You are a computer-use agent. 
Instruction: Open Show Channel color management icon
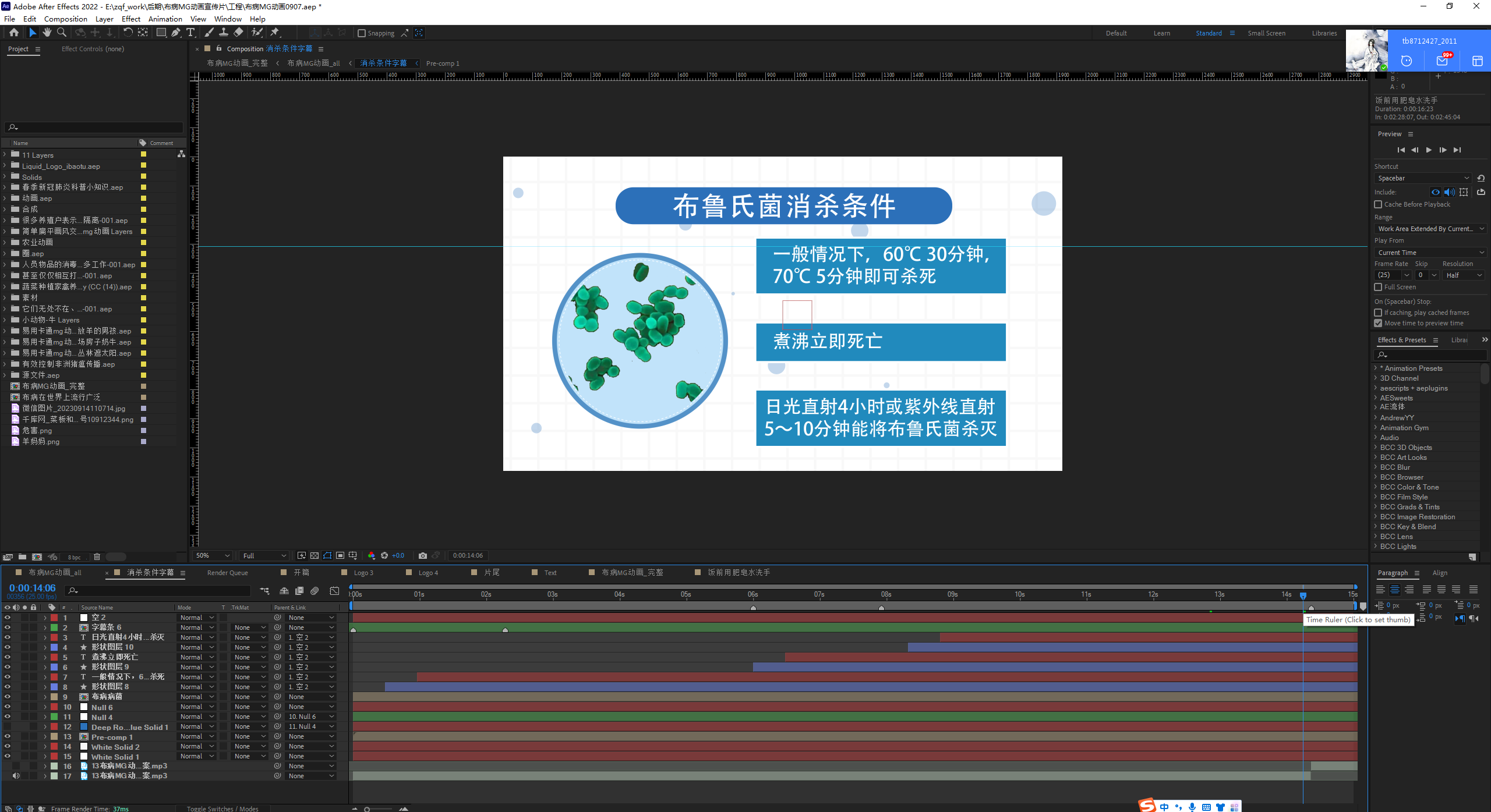click(x=372, y=555)
